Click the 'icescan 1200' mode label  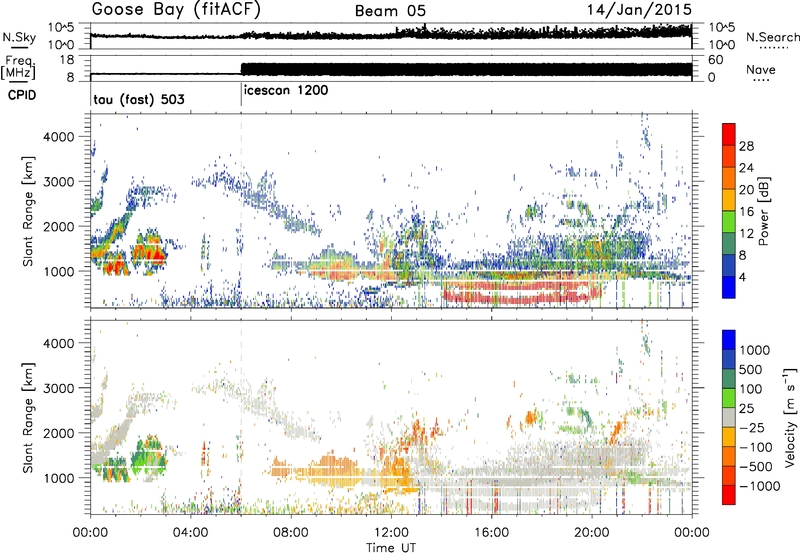[x=286, y=91]
